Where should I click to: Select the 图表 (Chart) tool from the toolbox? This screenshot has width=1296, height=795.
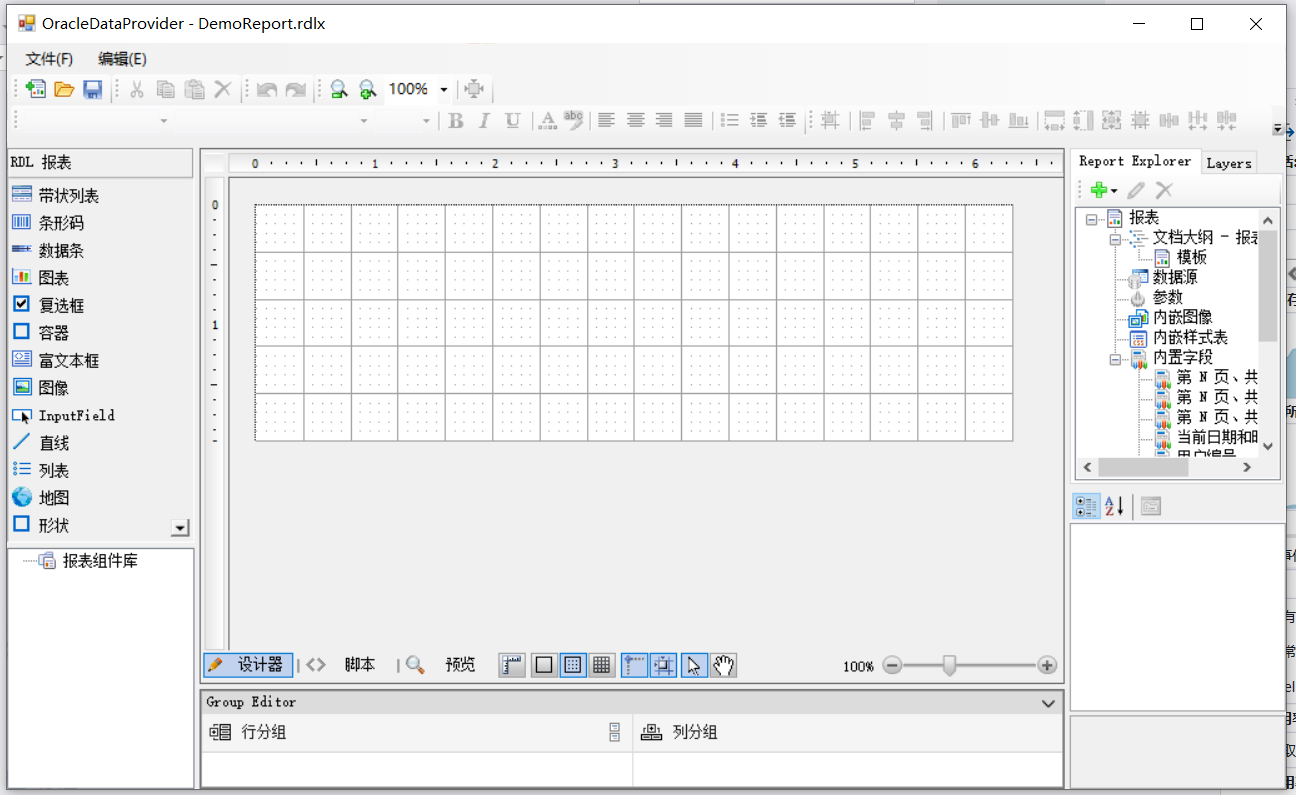[x=55, y=277]
